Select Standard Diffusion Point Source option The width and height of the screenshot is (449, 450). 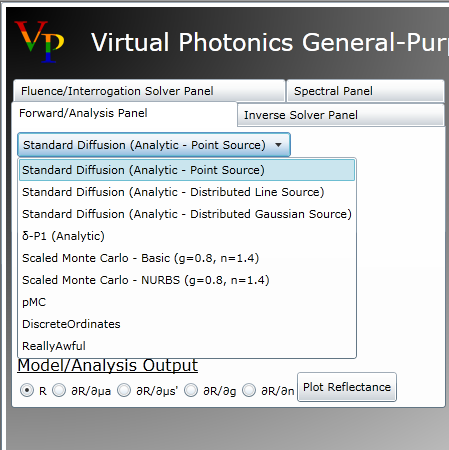[x=187, y=170]
